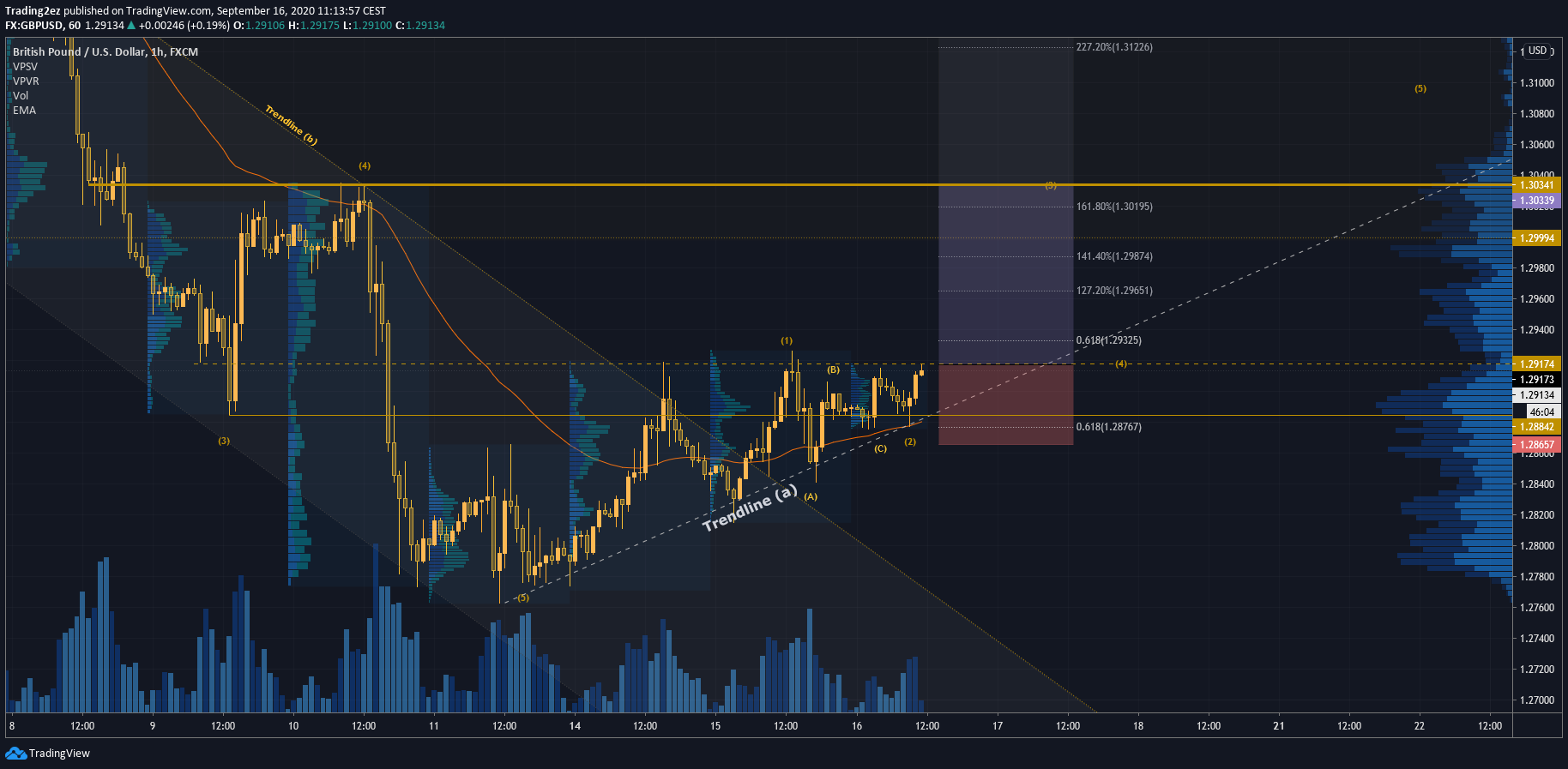Click the wave (3) label below 1.28842 line
This screenshot has height=769, width=1568.
(x=224, y=441)
